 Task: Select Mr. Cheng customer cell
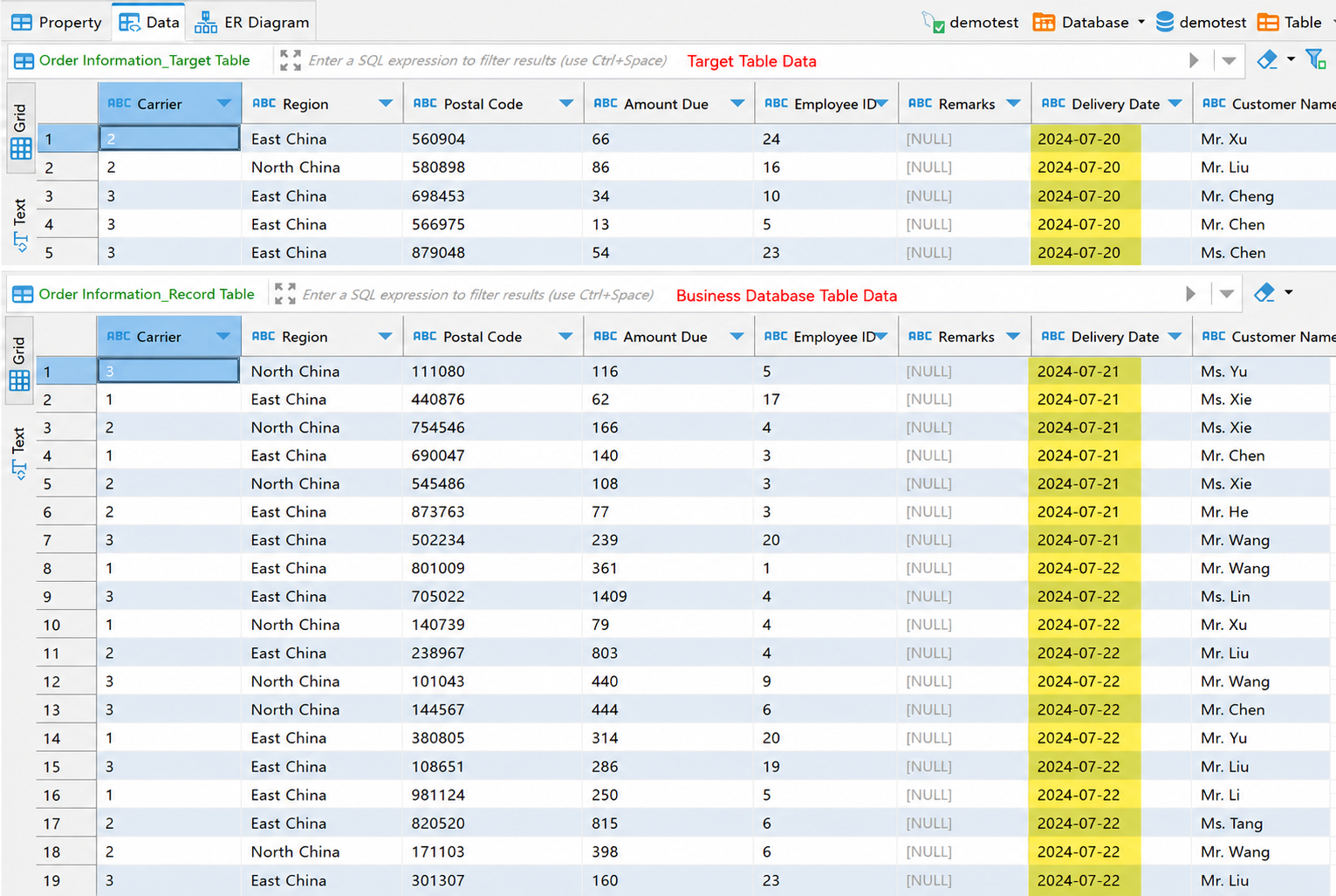[1264, 196]
